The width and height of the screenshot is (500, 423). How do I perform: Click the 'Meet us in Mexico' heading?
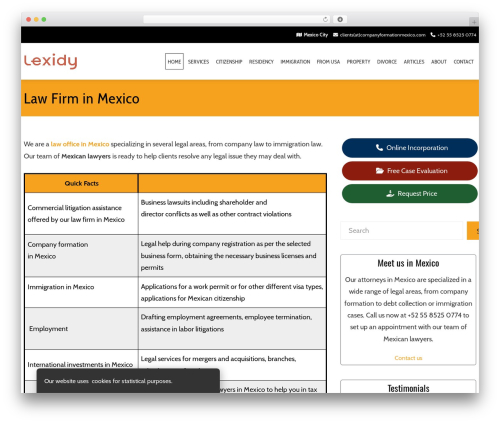coord(408,263)
